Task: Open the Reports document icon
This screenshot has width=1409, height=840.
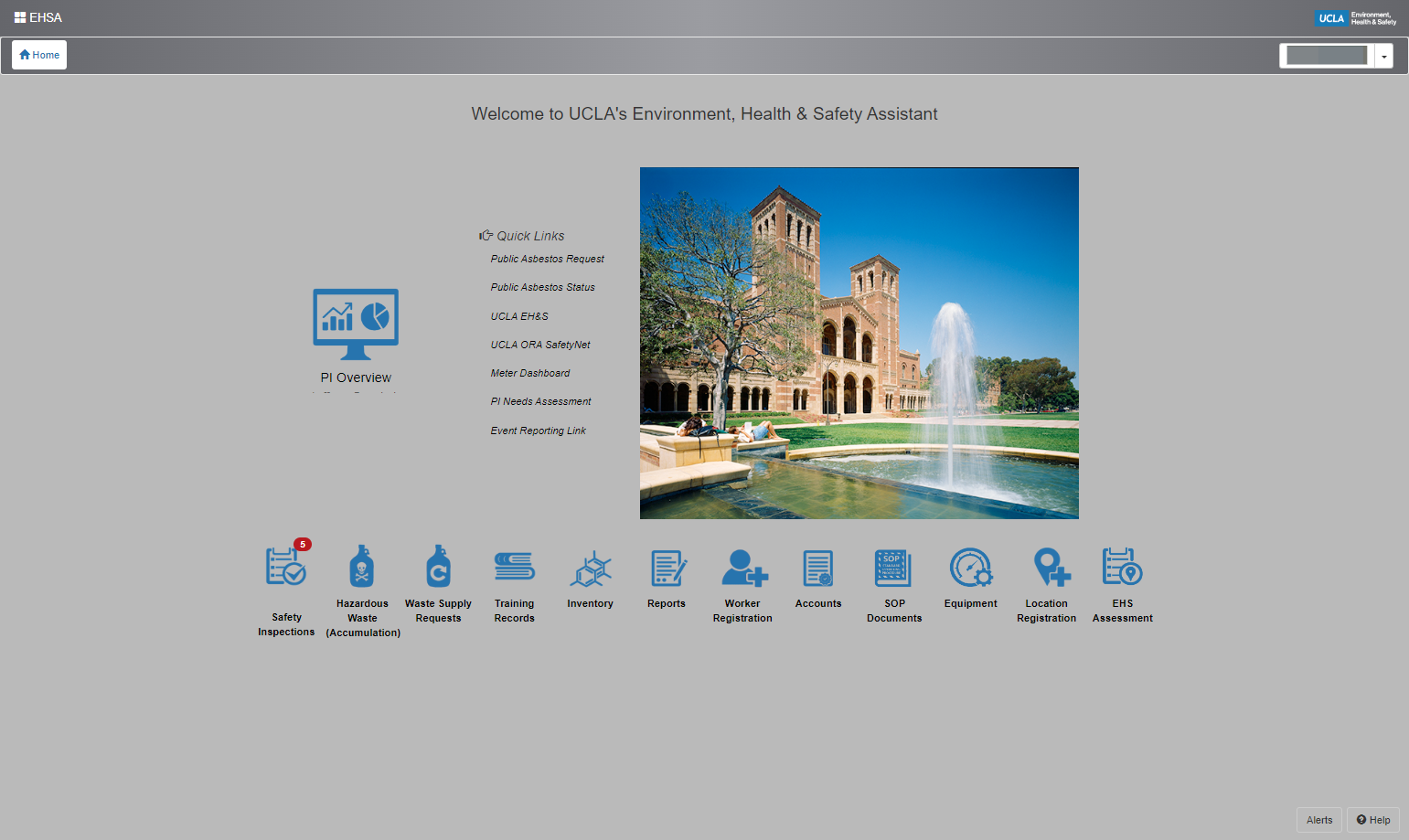Action: point(667,568)
